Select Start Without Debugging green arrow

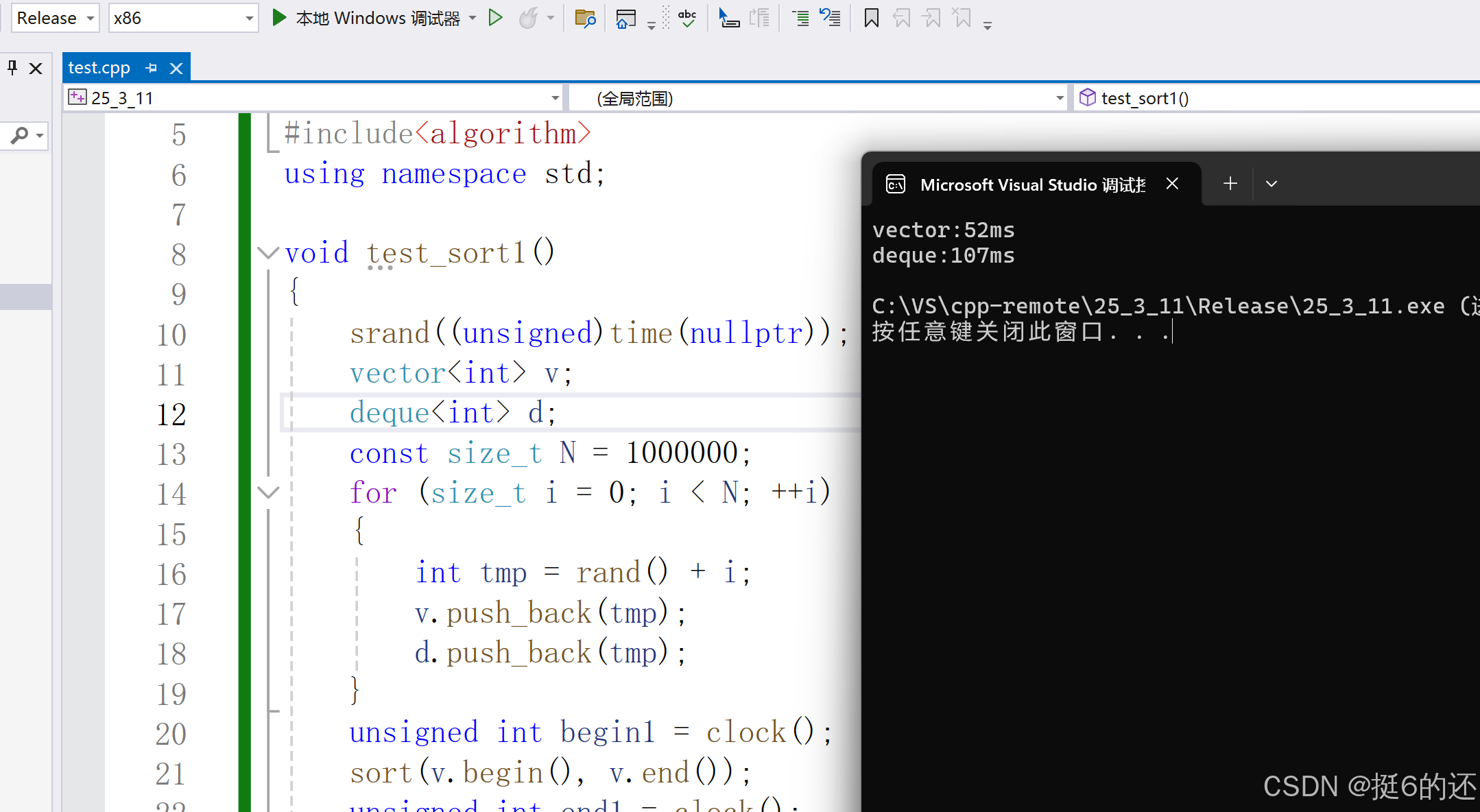click(497, 18)
